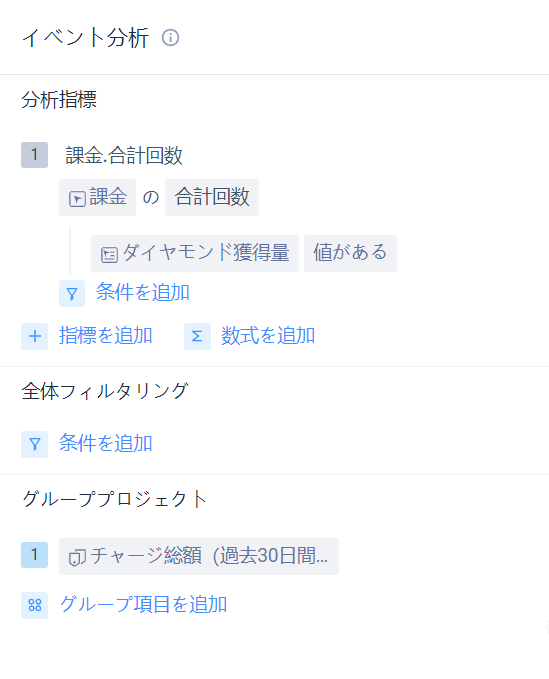The image size is (549, 679).
Task: Click the filter icon under the 課金 metric
Action: [x=72, y=294]
